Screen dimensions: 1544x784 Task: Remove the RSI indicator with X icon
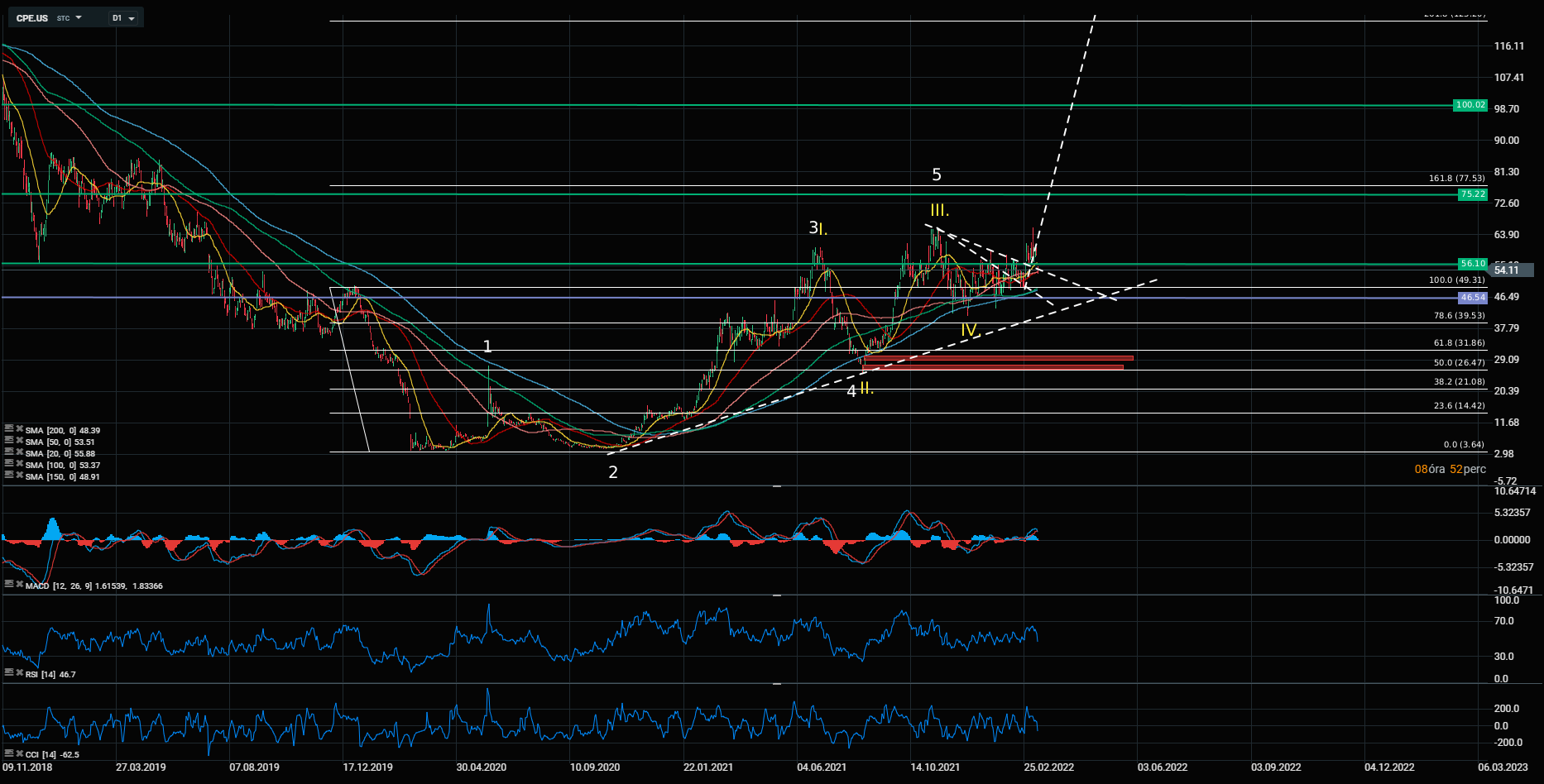[19, 673]
